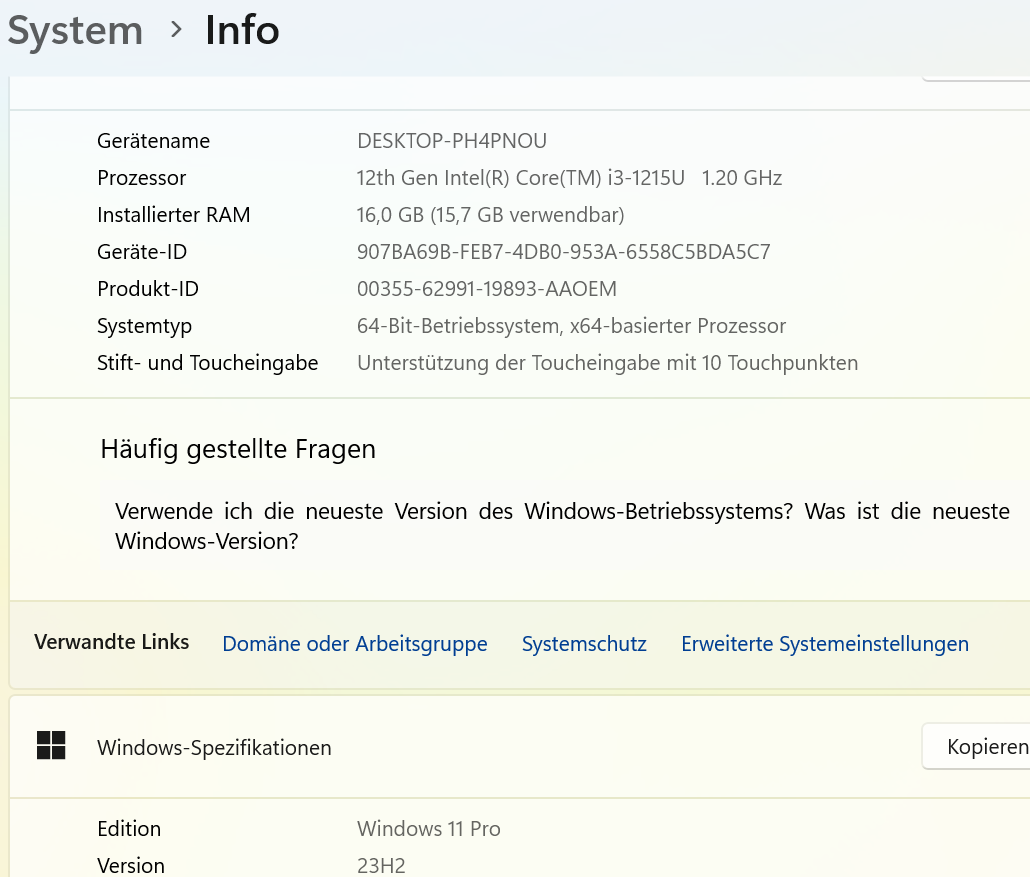Select the Windows 11 Pro edition value
The image size is (1030, 877).
pos(429,829)
